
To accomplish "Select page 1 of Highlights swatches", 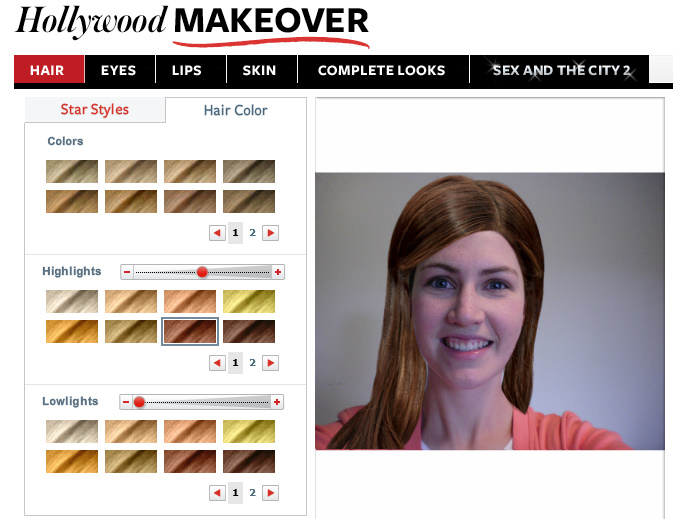I will [235, 363].
